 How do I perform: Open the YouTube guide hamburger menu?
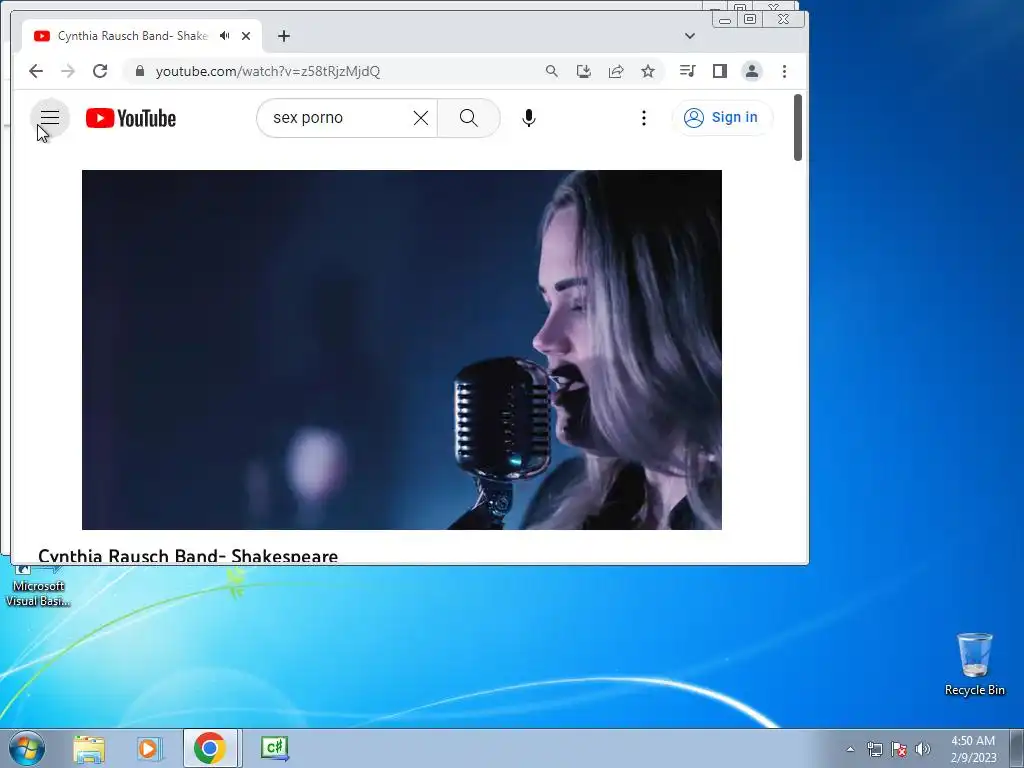pyautogui.click(x=50, y=118)
